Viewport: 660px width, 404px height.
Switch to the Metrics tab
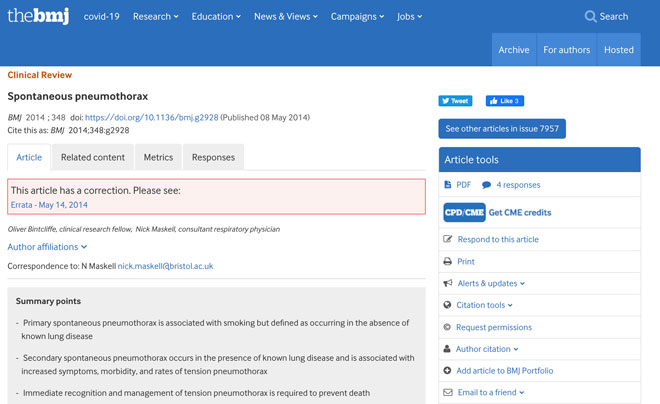coord(158,157)
